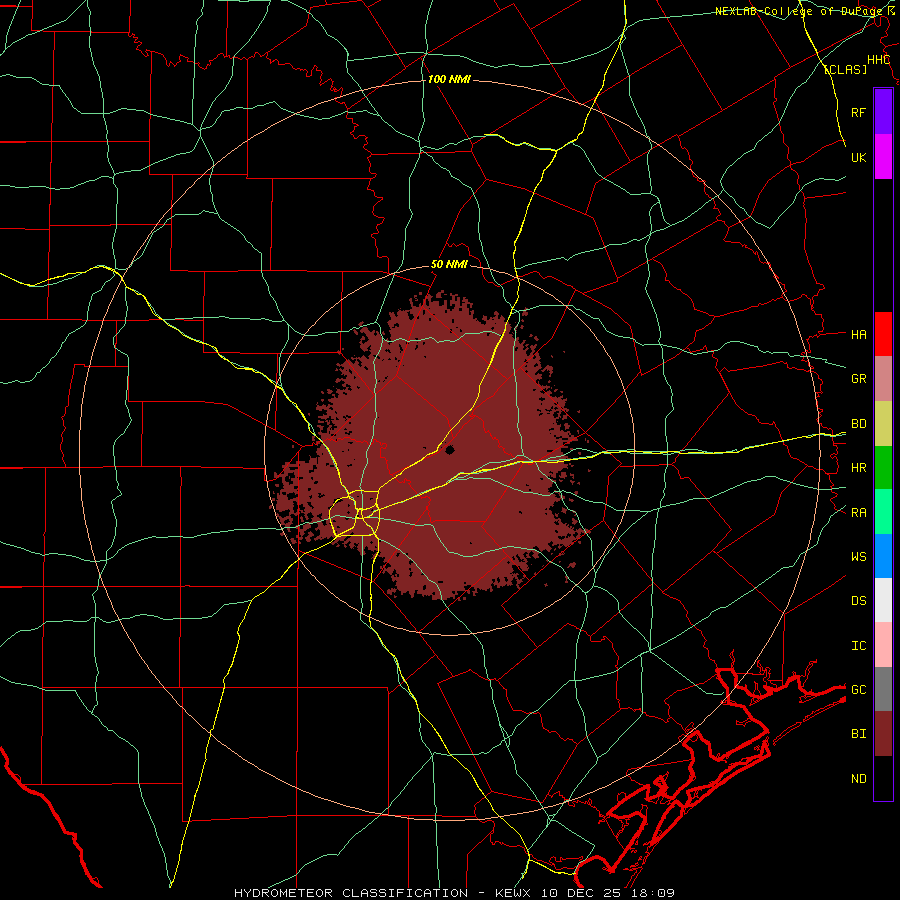This screenshot has width=900, height=900.
Task: Click the "[CLAS]" label near legend
Action: coord(845,69)
